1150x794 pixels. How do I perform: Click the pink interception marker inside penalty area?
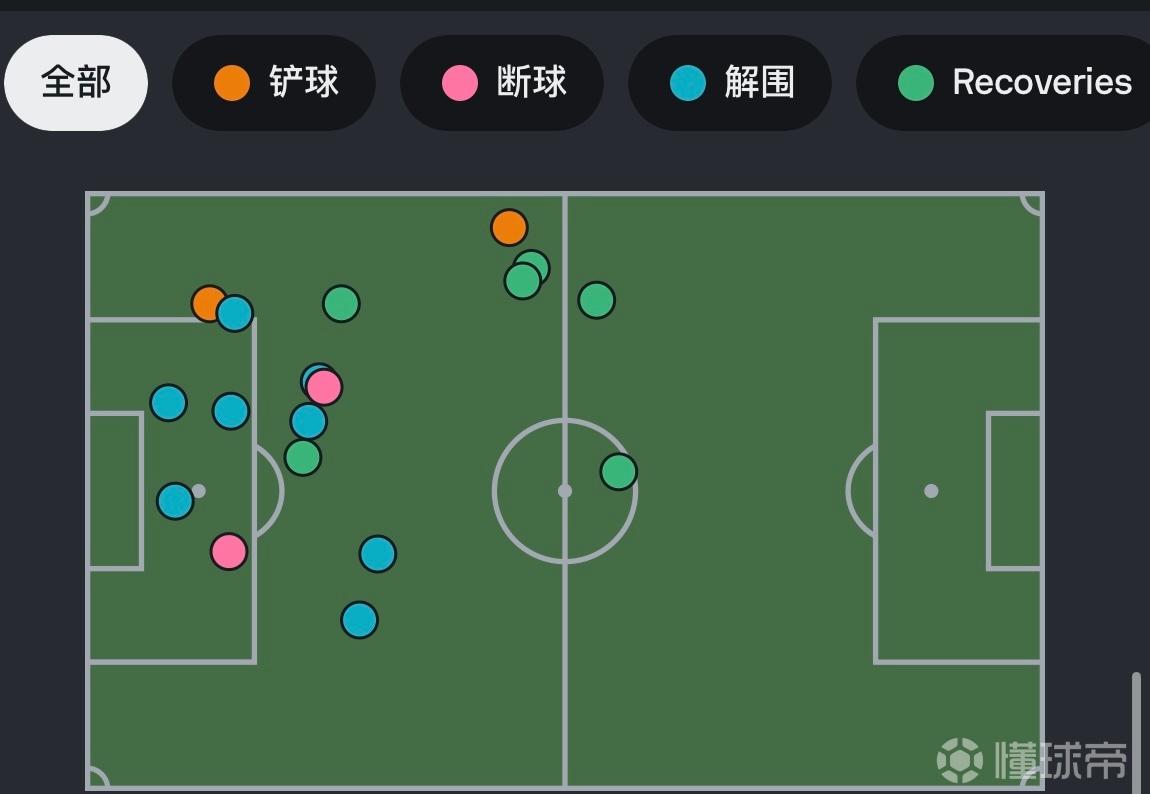click(x=228, y=551)
